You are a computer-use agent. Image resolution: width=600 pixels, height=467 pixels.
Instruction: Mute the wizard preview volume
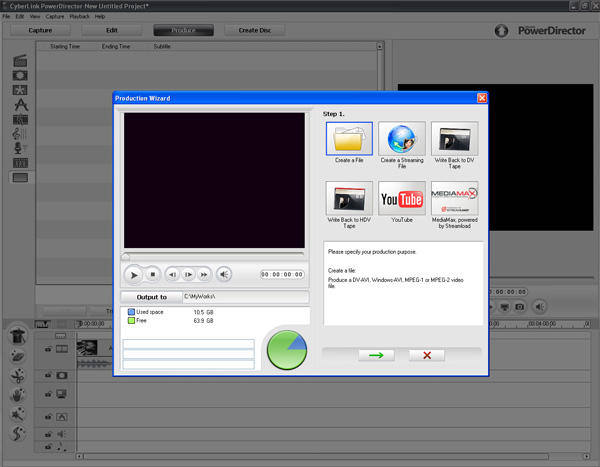click(224, 274)
